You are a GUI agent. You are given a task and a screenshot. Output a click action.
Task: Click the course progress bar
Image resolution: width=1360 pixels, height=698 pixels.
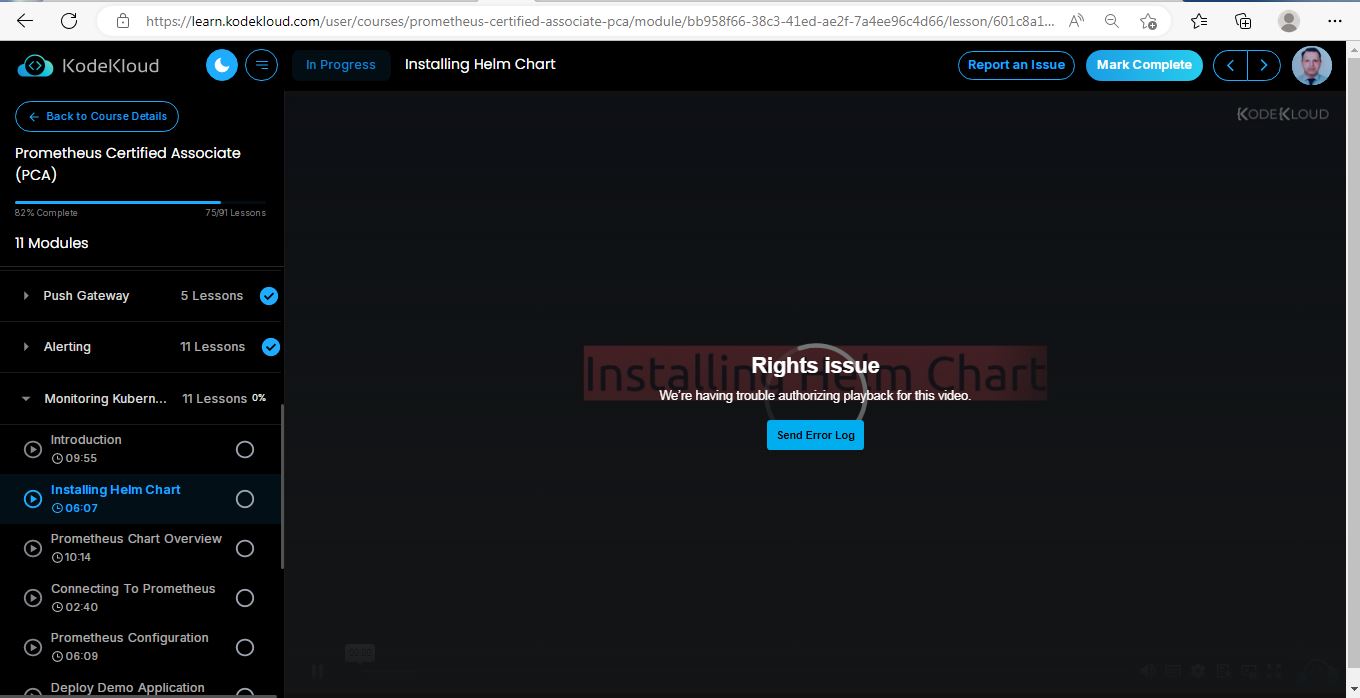point(140,202)
